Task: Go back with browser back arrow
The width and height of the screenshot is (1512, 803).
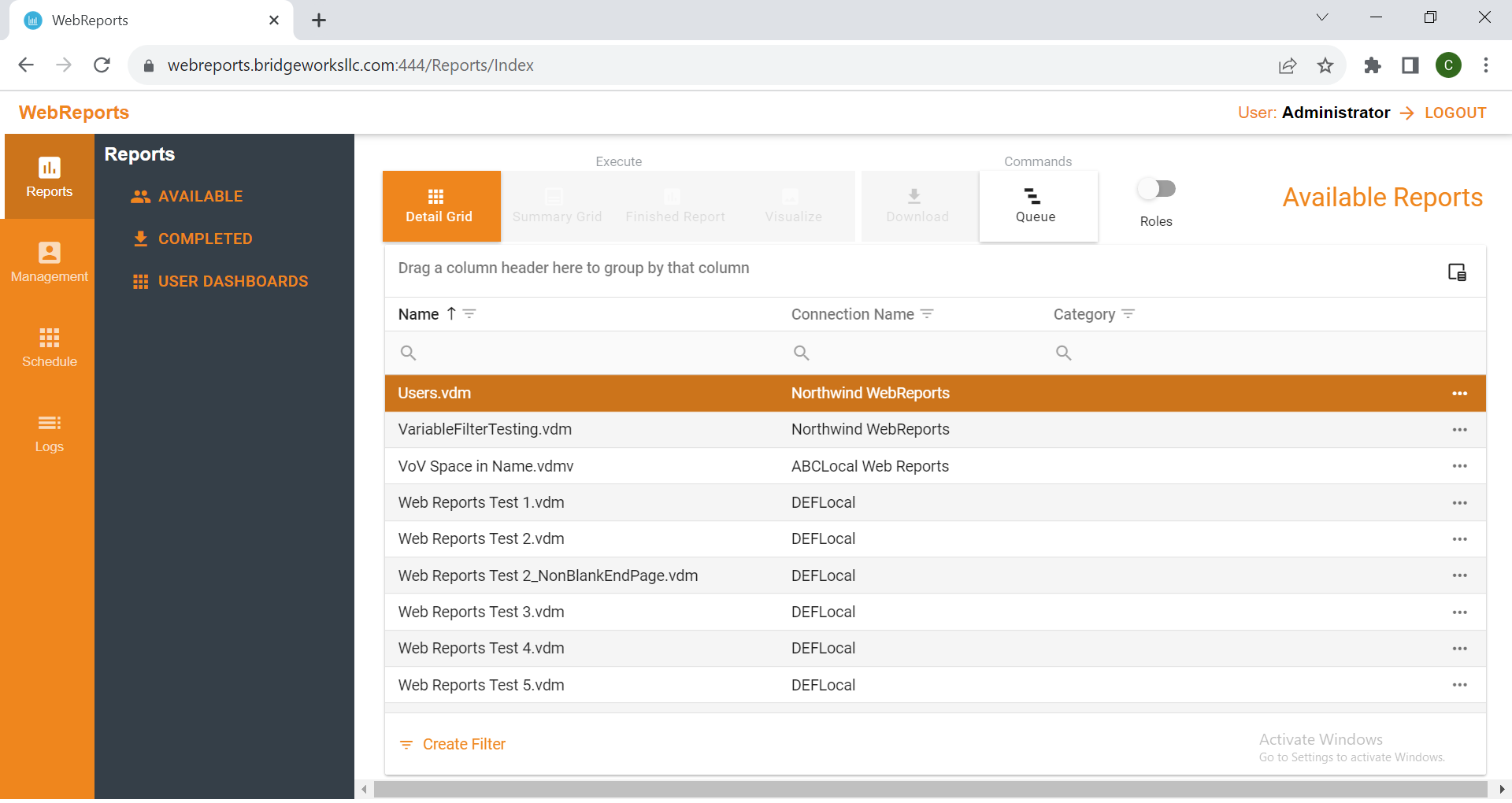Action: [26, 65]
